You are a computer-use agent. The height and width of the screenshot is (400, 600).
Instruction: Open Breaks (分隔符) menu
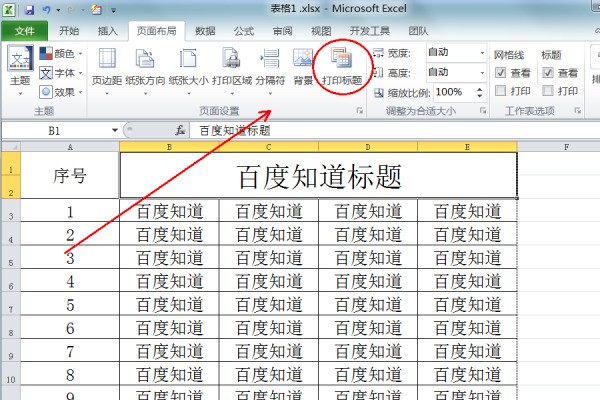point(270,71)
